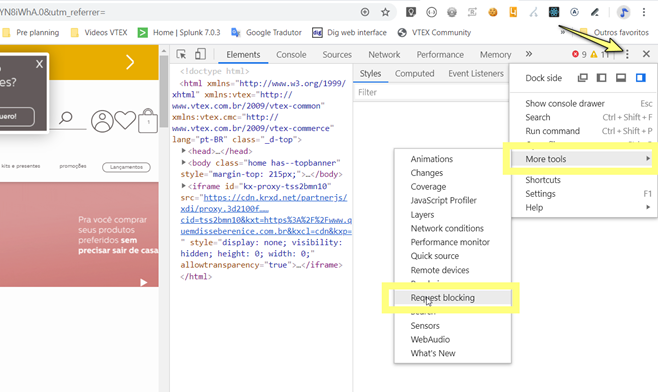Click the red error count indicator
The image size is (658, 392).
coord(579,54)
